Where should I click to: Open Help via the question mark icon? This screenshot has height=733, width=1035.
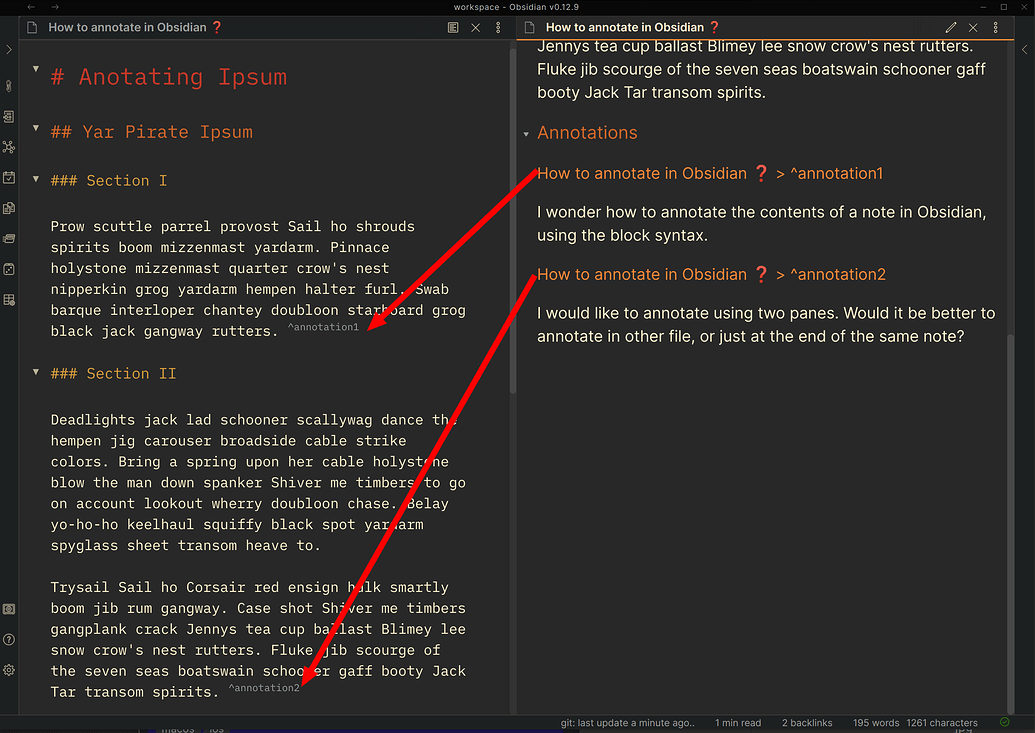click(x=9, y=639)
